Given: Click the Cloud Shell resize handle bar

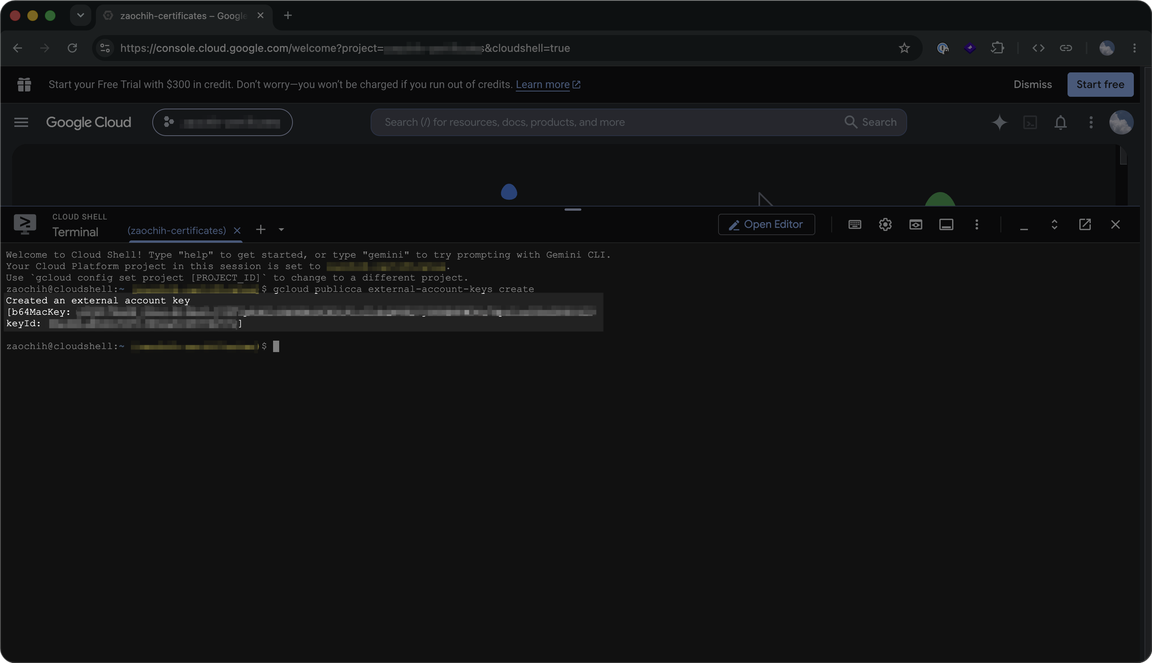Looking at the screenshot, I should pyautogui.click(x=573, y=209).
